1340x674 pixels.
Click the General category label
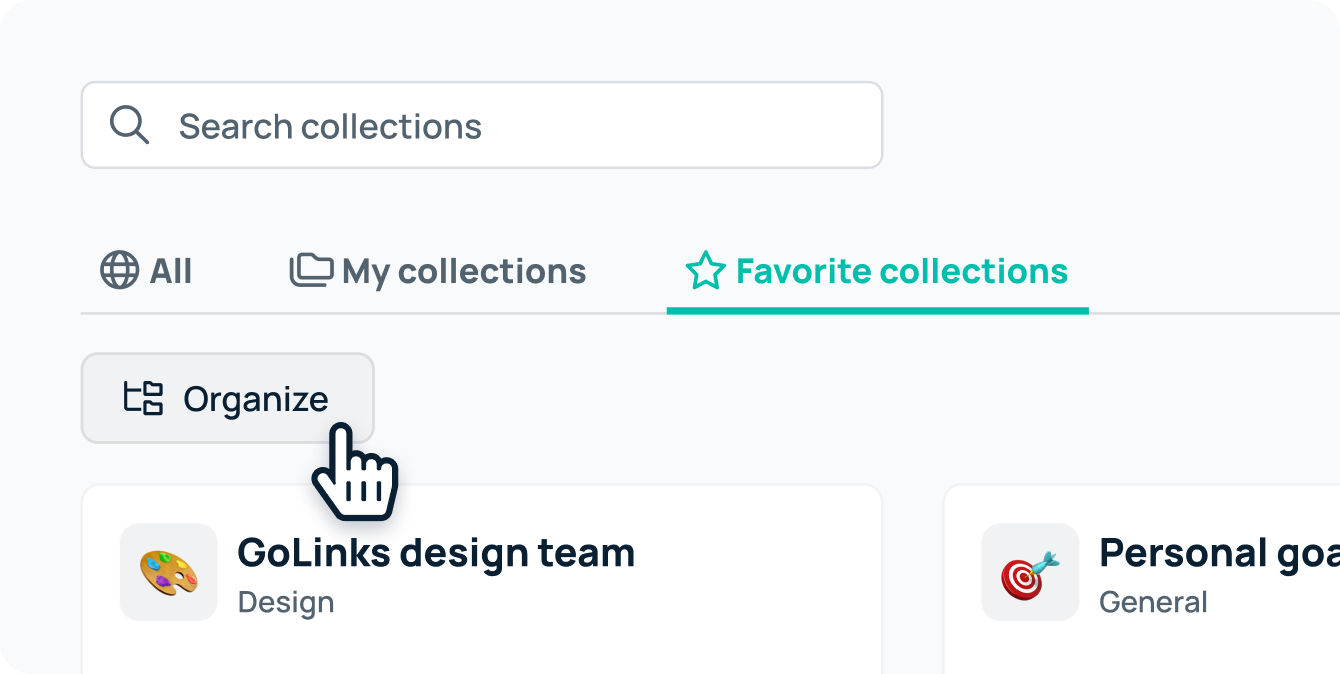click(x=1153, y=601)
